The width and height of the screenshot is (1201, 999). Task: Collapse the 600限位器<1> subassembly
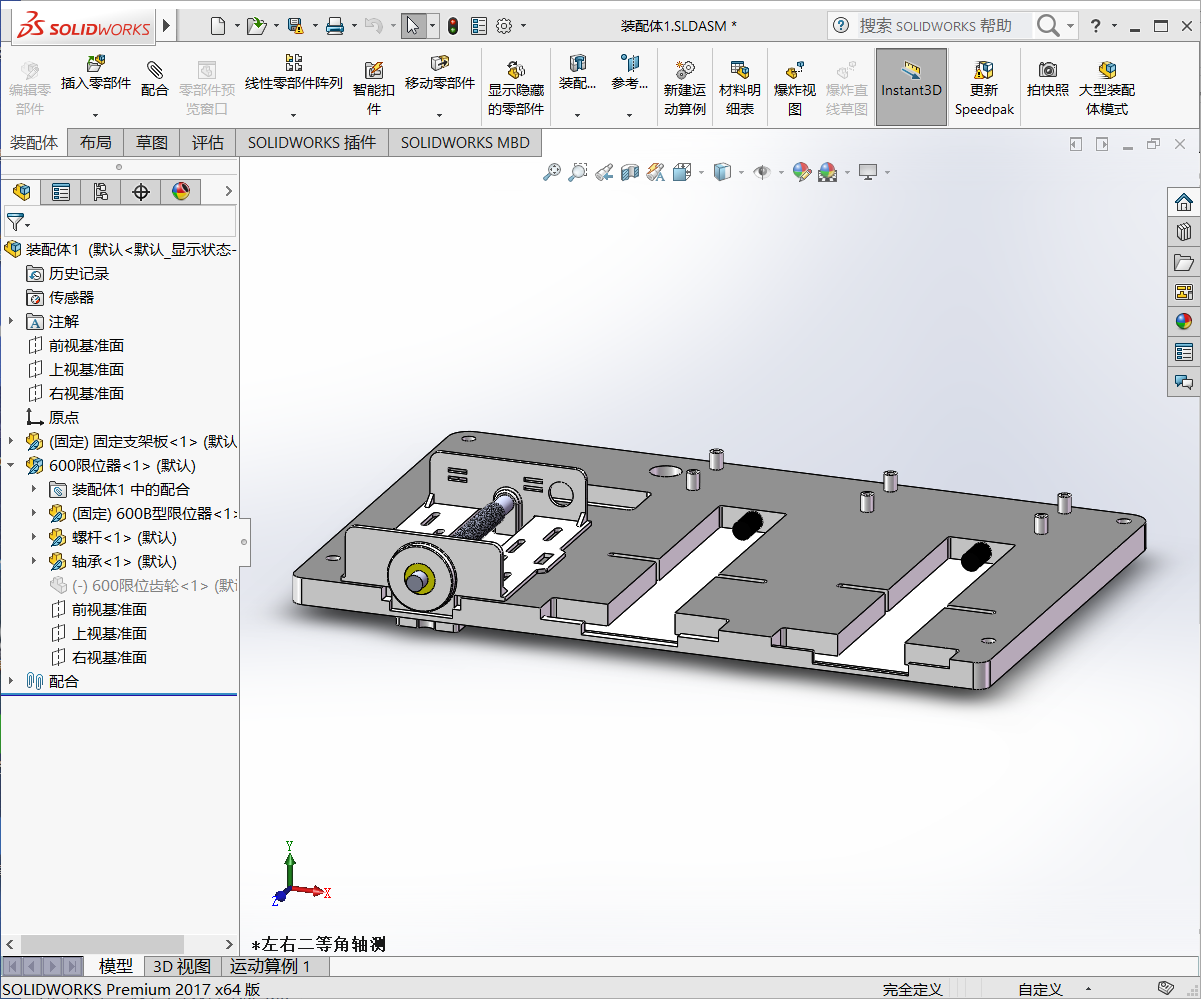tap(11, 465)
